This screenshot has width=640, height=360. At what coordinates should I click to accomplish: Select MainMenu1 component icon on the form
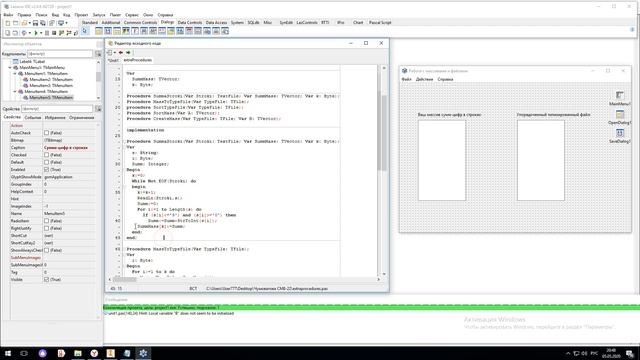coord(620,96)
